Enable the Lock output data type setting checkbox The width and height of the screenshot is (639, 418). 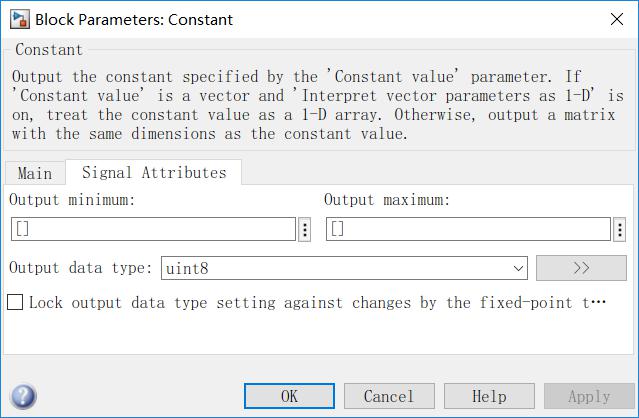15,302
